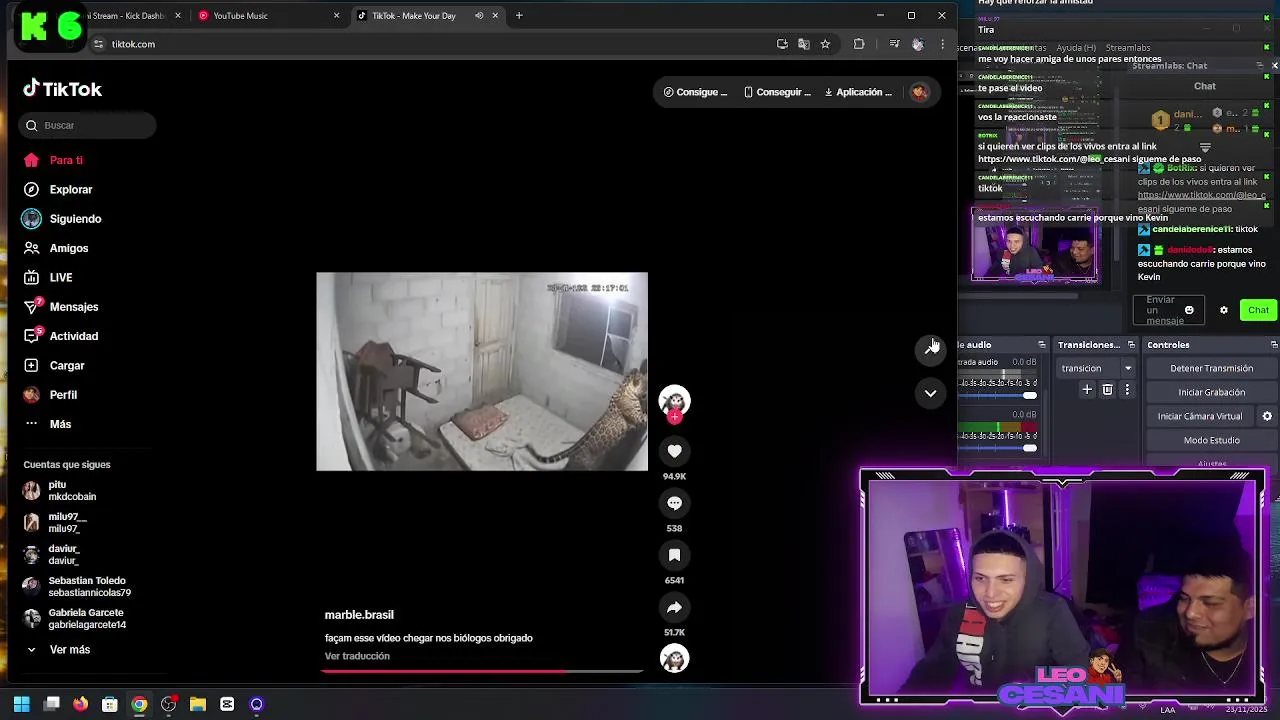1280x720 pixels.
Task: Click the translate page icon
Action: tap(804, 44)
